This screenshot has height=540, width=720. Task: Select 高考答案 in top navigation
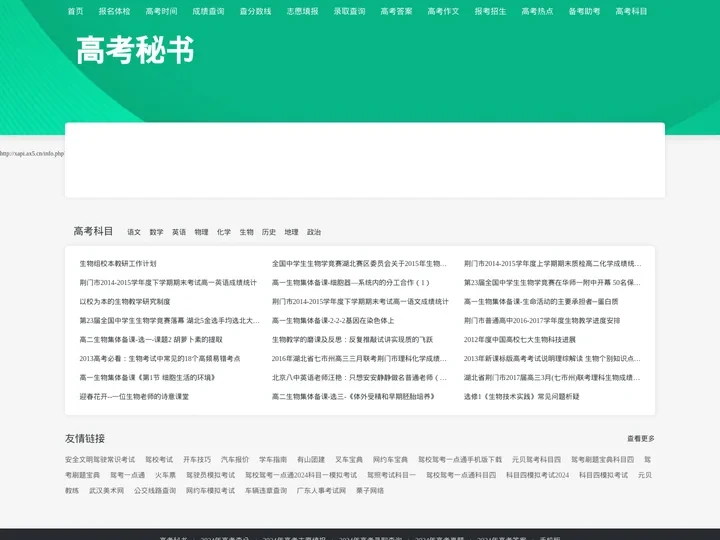pyautogui.click(x=396, y=11)
